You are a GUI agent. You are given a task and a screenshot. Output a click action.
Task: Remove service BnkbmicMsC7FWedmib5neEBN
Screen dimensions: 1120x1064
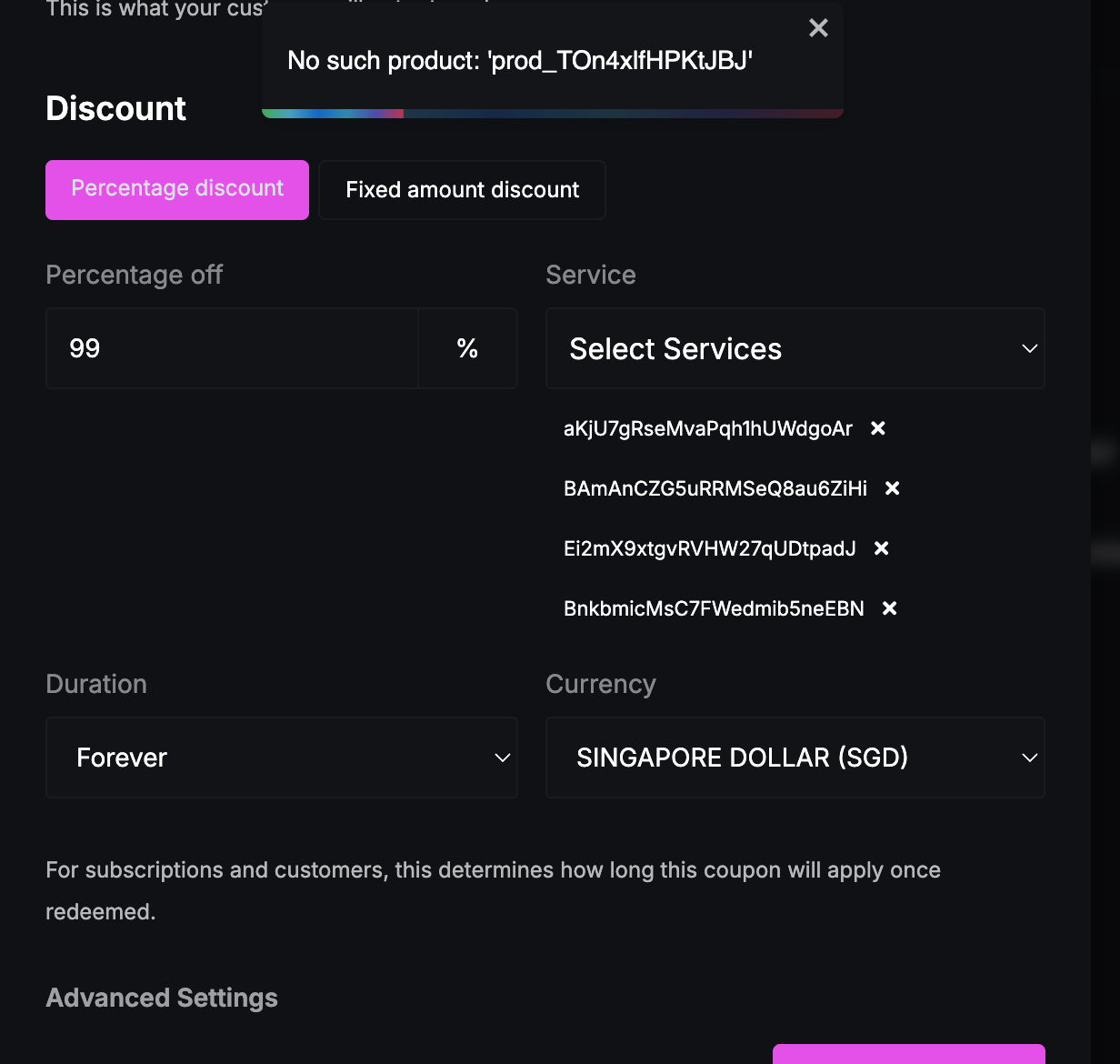(890, 608)
